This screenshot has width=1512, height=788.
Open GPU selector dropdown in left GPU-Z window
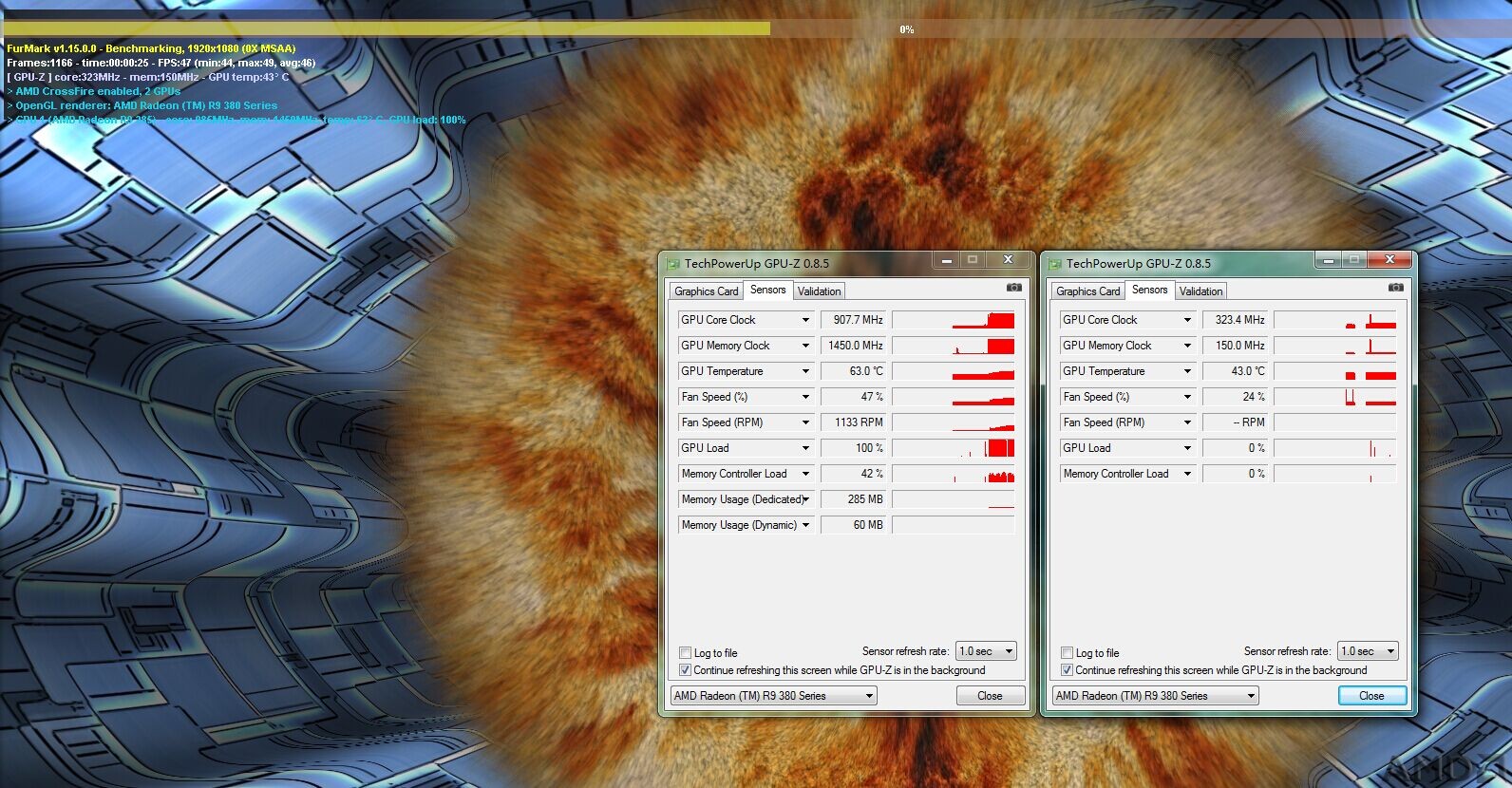[x=773, y=696]
